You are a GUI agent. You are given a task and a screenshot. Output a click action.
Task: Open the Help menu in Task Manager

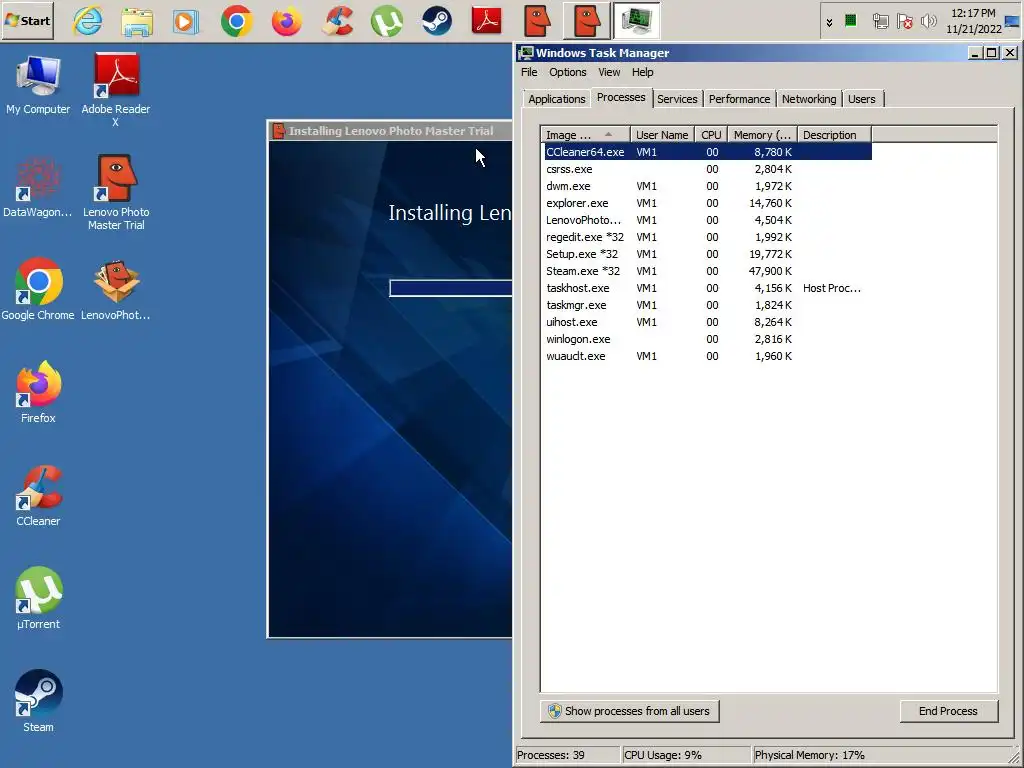click(643, 72)
